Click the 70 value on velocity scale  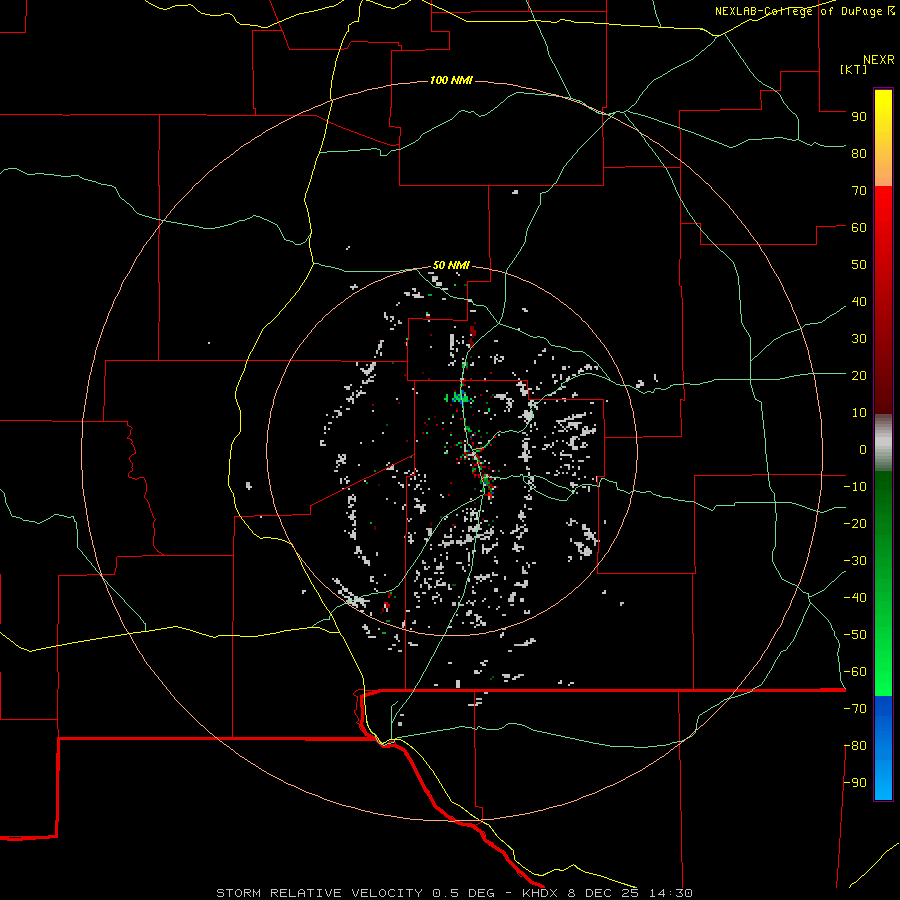point(859,191)
